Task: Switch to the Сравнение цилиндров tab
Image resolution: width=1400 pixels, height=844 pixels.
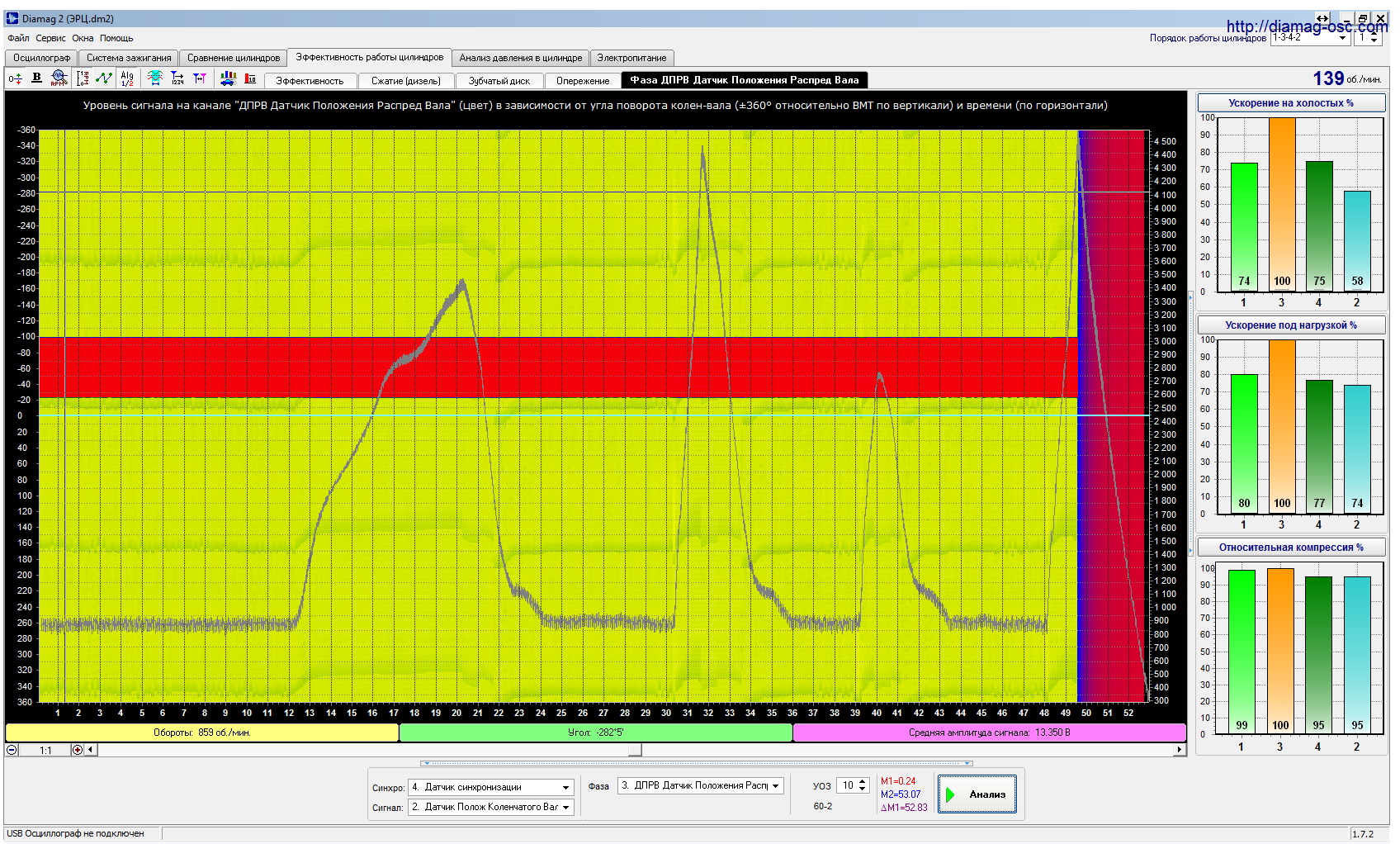Action: pos(233,58)
